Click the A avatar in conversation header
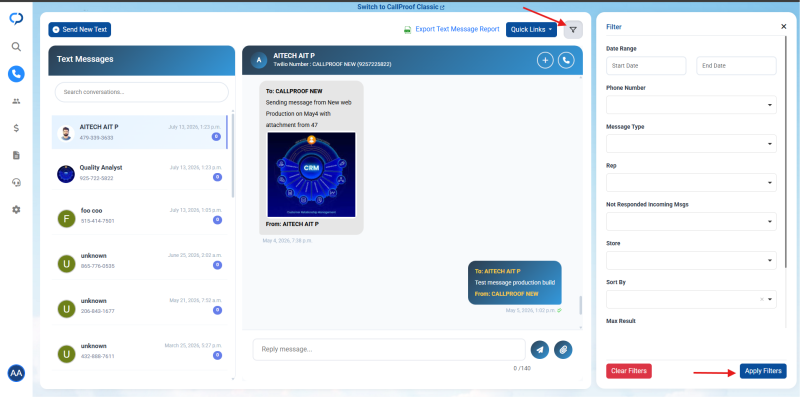The height and width of the screenshot is (397, 800). point(259,60)
